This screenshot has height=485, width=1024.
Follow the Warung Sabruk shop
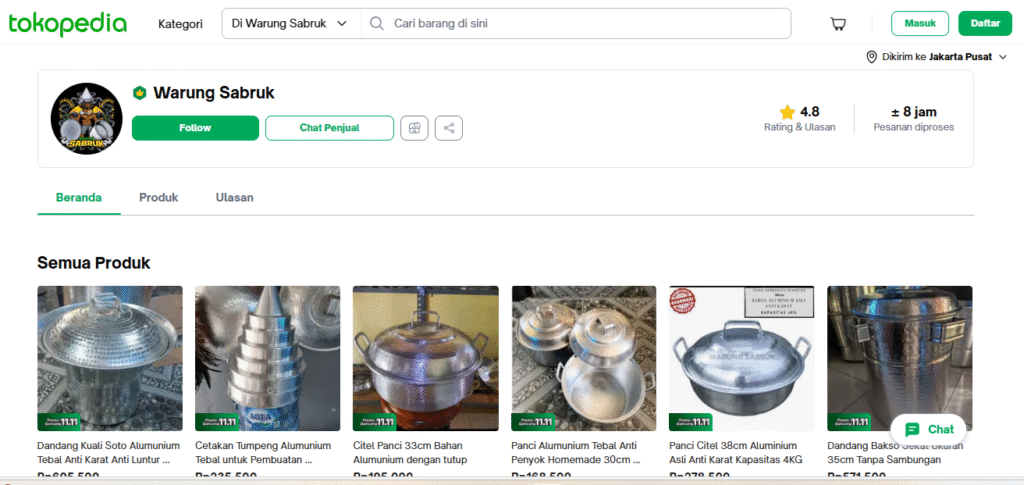pyautogui.click(x=195, y=128)
